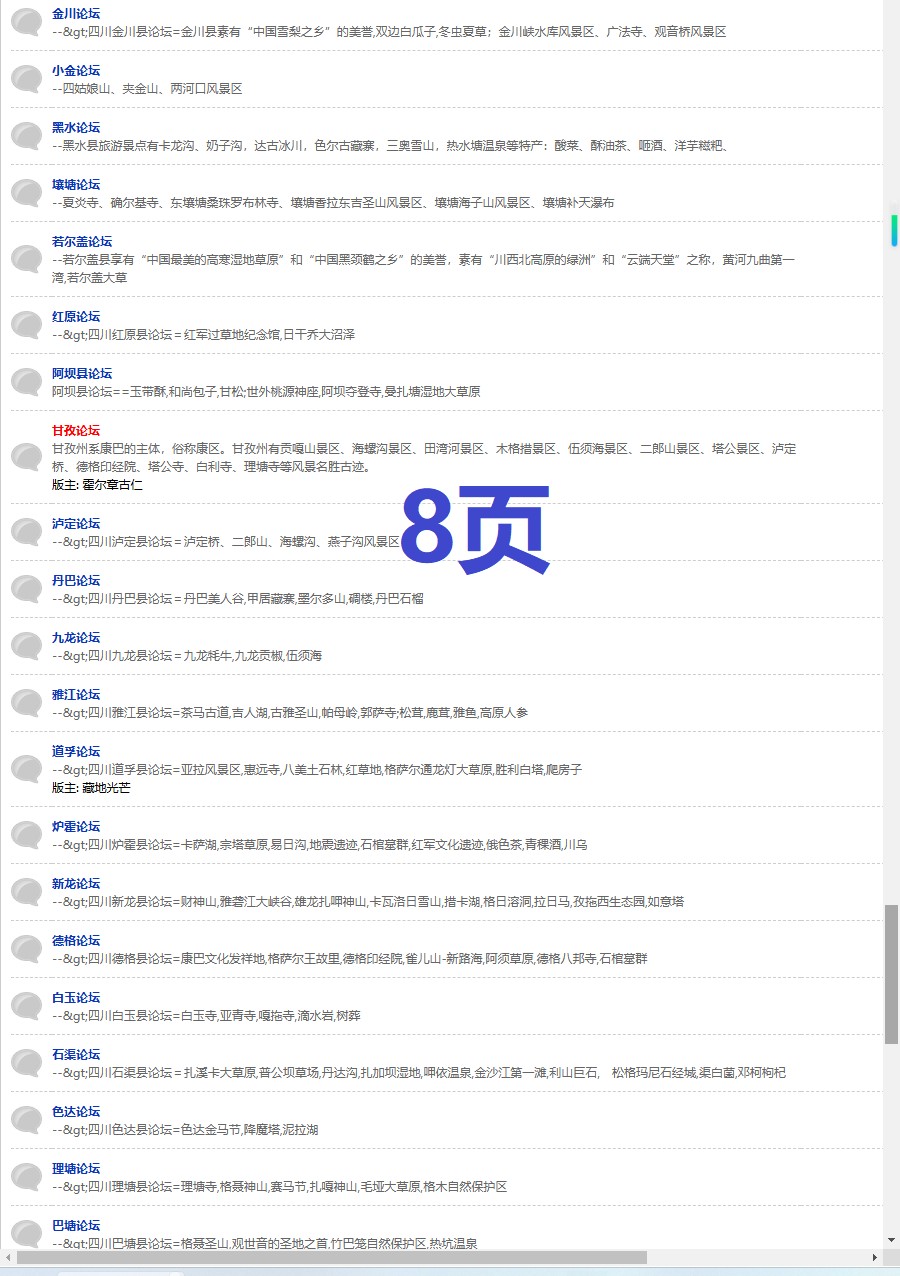
Task: Open the 泸定论坛 forum link
Action: [76, 524]
